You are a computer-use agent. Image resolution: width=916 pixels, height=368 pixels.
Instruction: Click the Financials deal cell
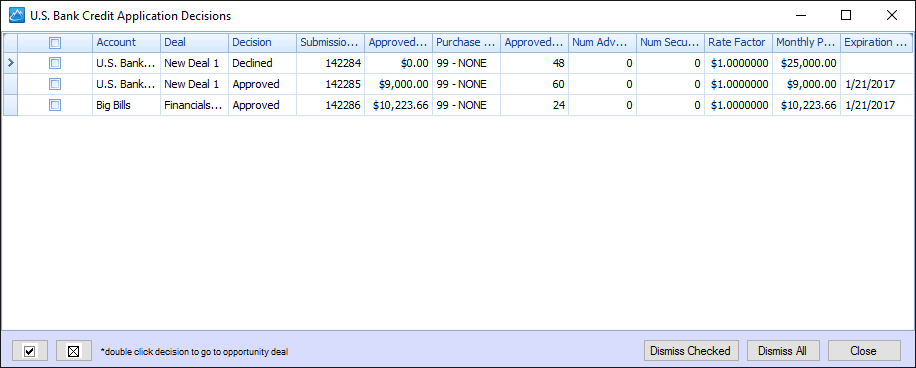point(195,105)
